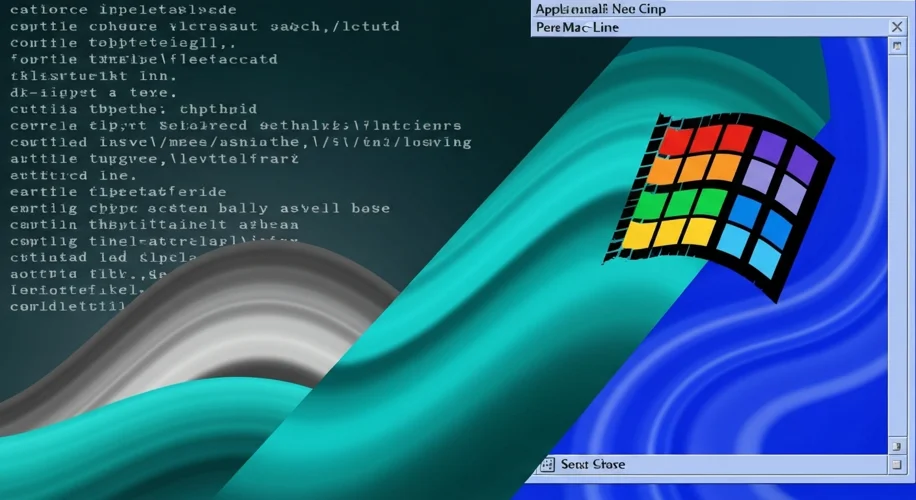
Task: Click the dotted grid icon beside Sent Stose
Action: pyautogui.click(x=547, y=465)
